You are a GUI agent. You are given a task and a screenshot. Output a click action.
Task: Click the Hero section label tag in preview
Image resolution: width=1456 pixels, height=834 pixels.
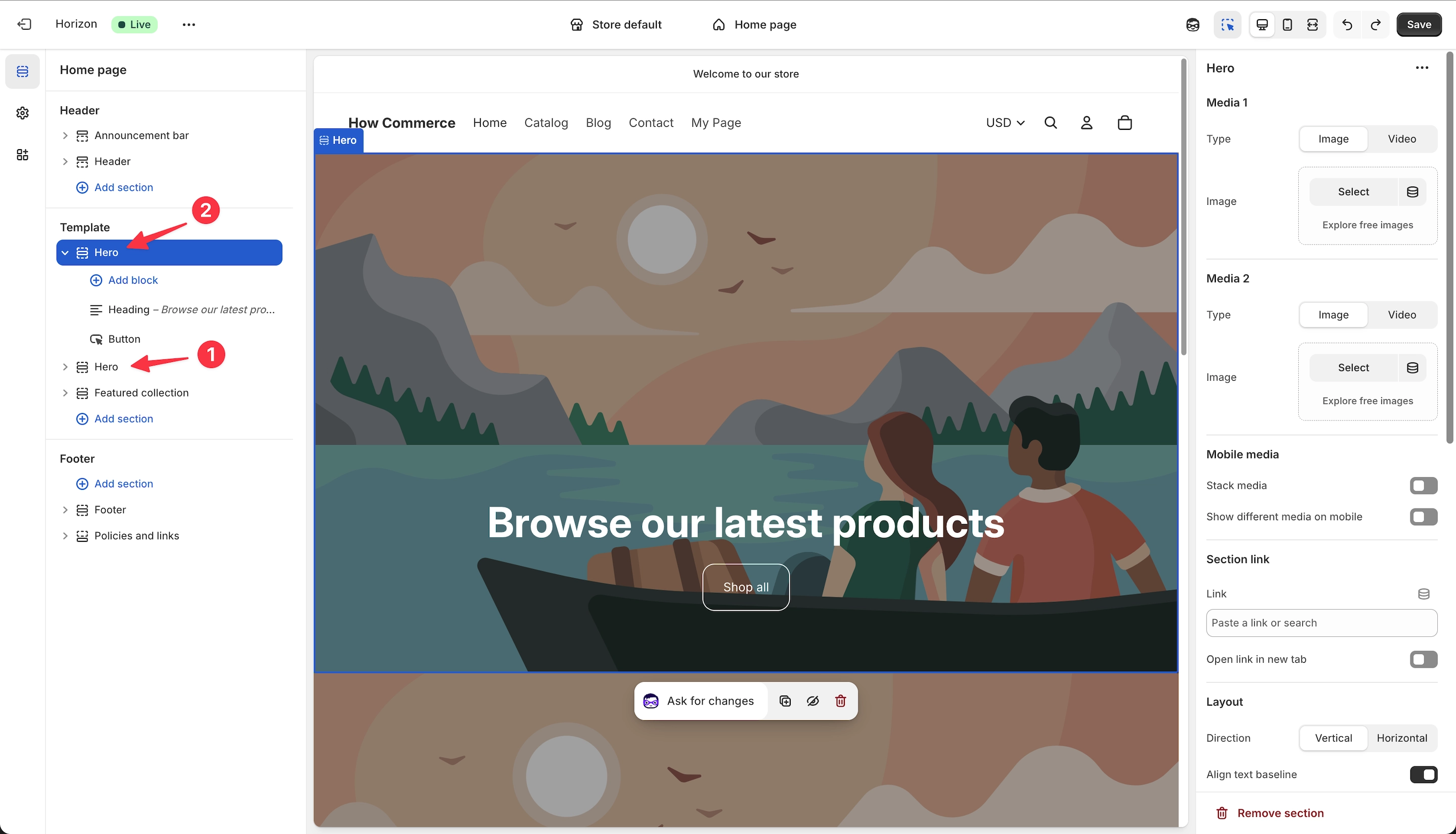point(339,141)
